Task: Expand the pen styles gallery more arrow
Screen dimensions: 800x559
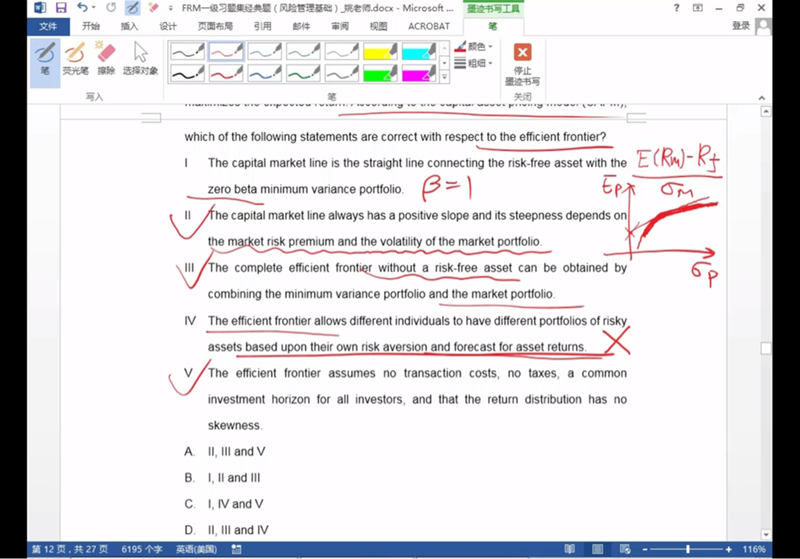Action: tap(445, 77)
